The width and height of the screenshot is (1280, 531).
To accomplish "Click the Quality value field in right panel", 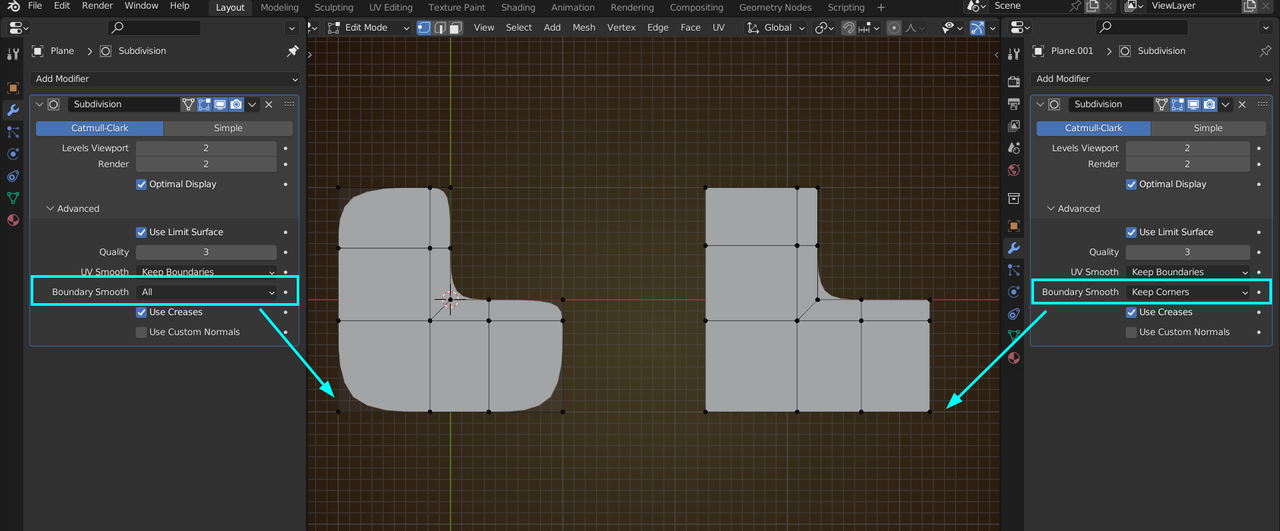I will pos(1187,252).
